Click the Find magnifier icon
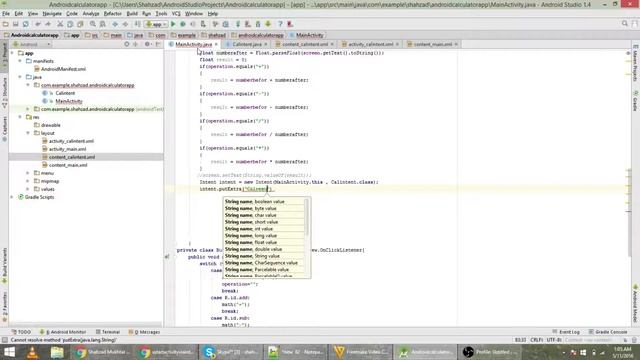 [93, 24]
